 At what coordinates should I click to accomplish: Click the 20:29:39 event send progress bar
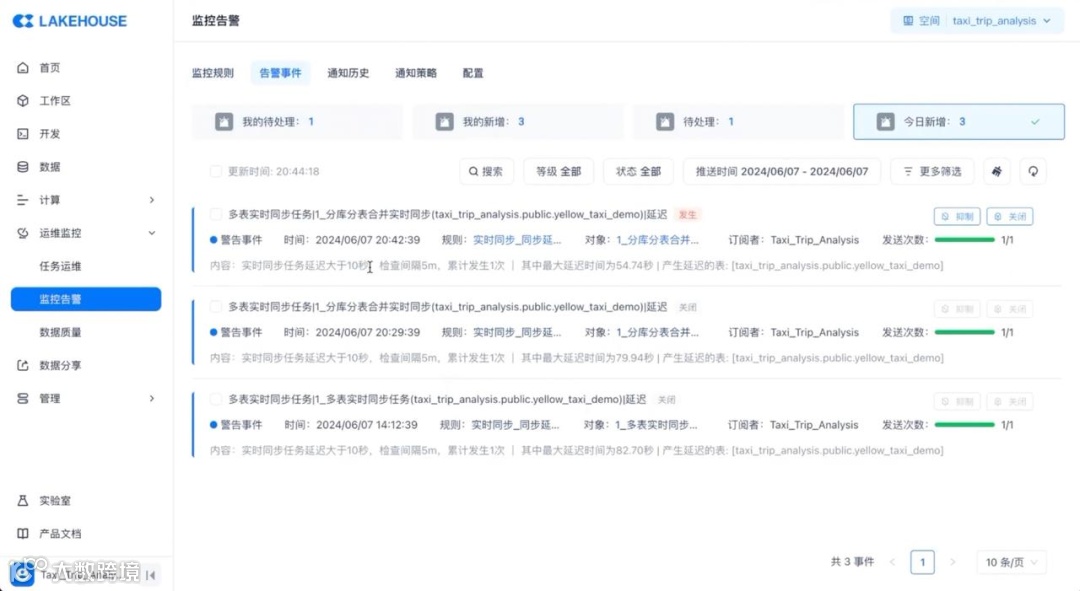[x=964, y=332]
